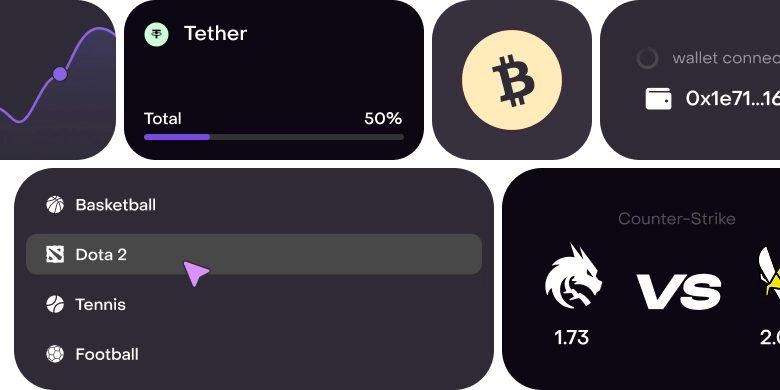
Task: Click the Total progress bar at 50%
Action: (274, 137)
